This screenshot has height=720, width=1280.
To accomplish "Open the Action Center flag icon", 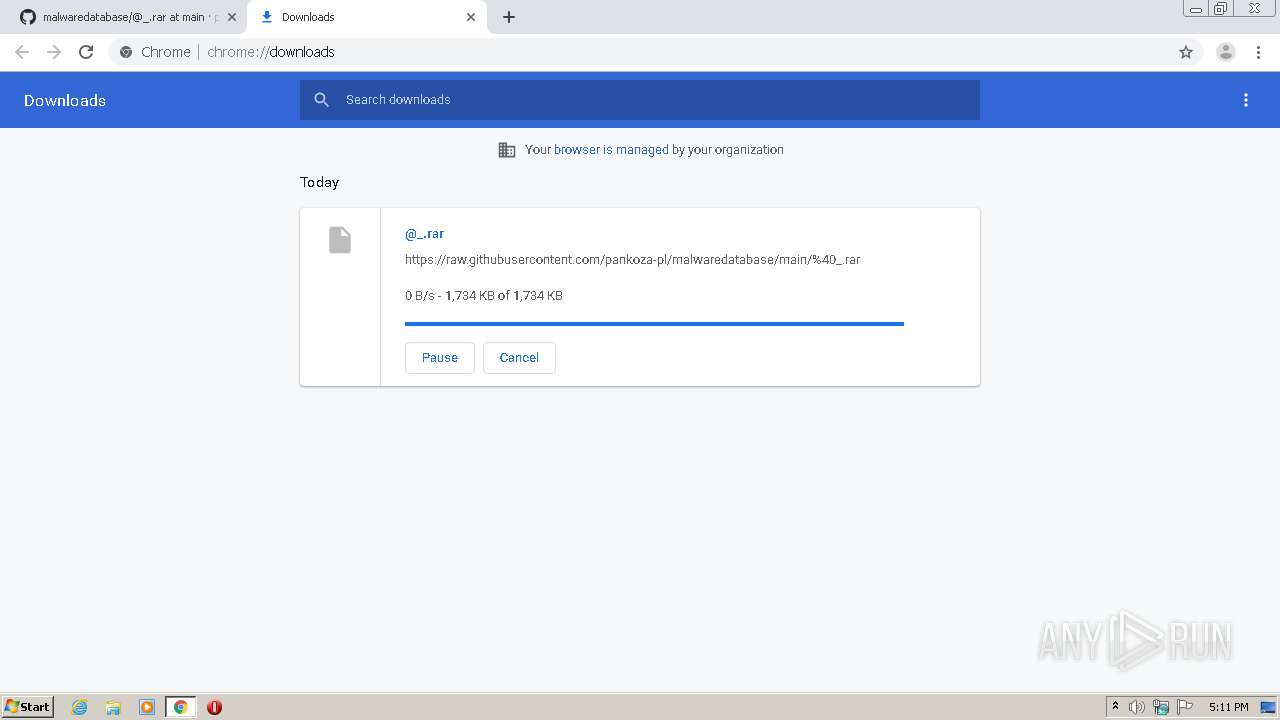I will point(1185,707).
